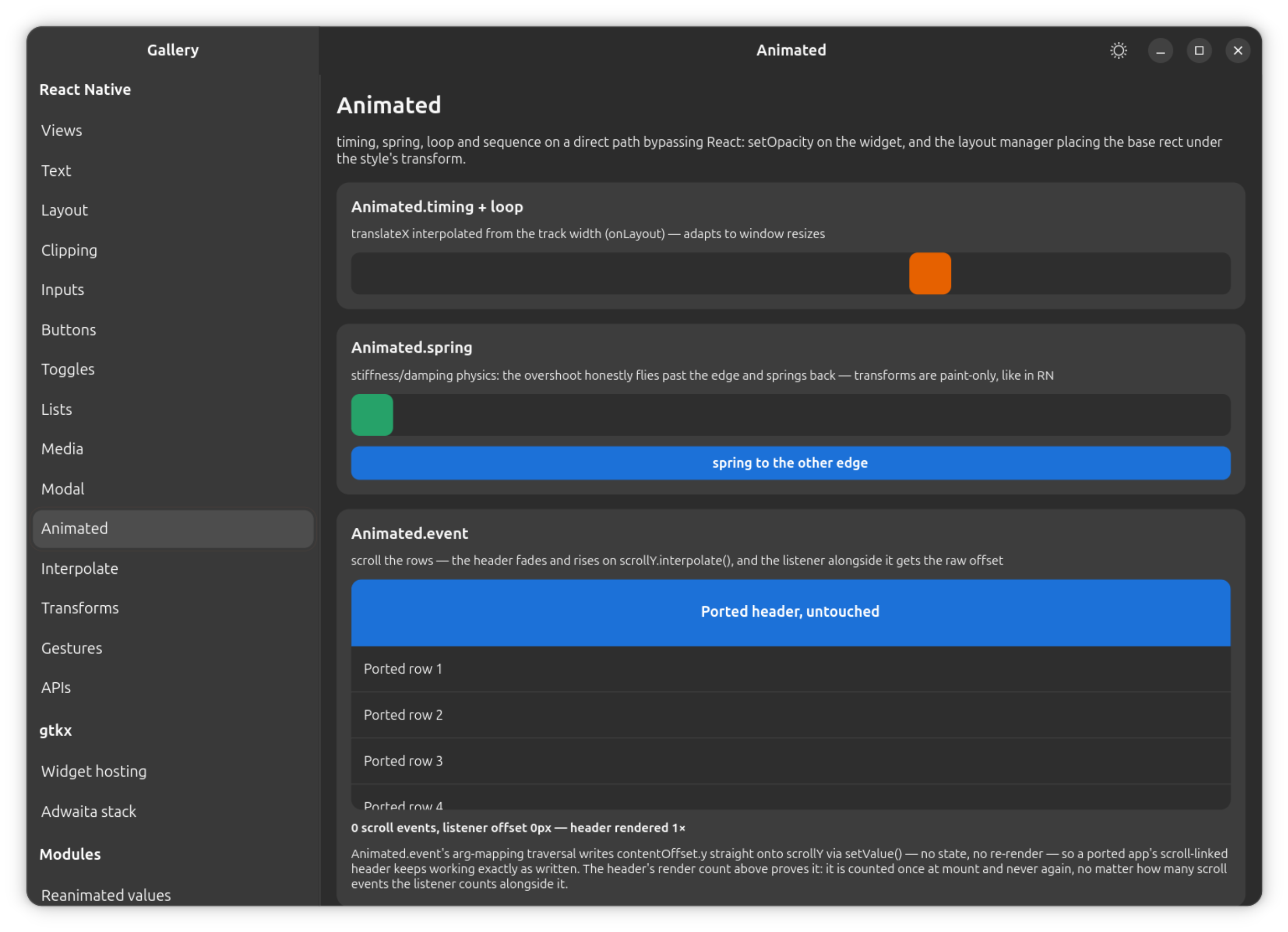Screen dimensions: 1288x932
Task: Open Reanimated values under Modules
Action: 173,895
